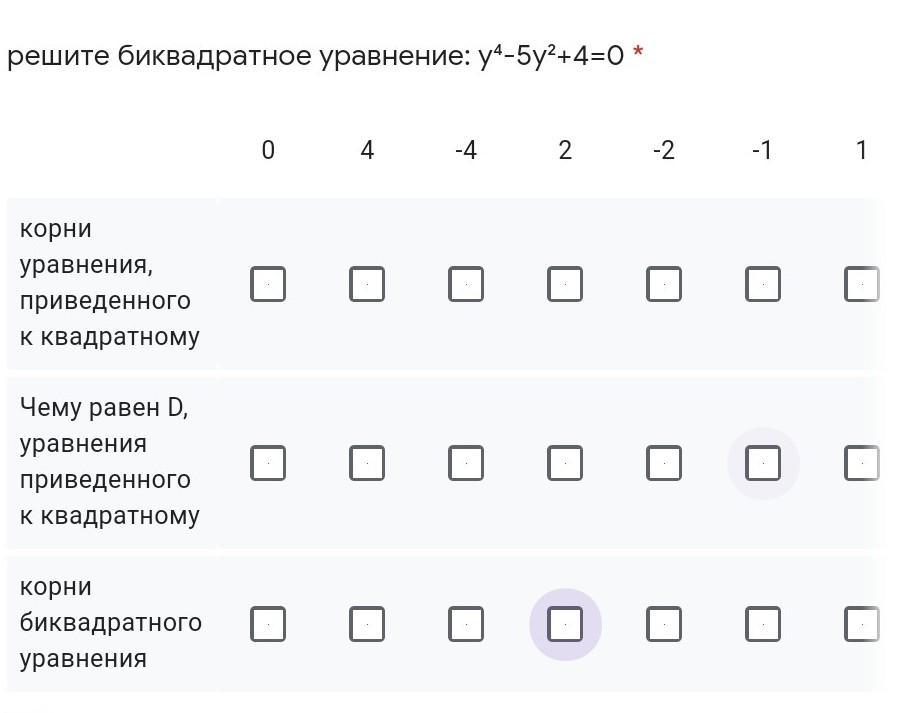Mark column 2 in 'Чему равен D' row
The image size is (910, 713).
[x=565, y=464]
